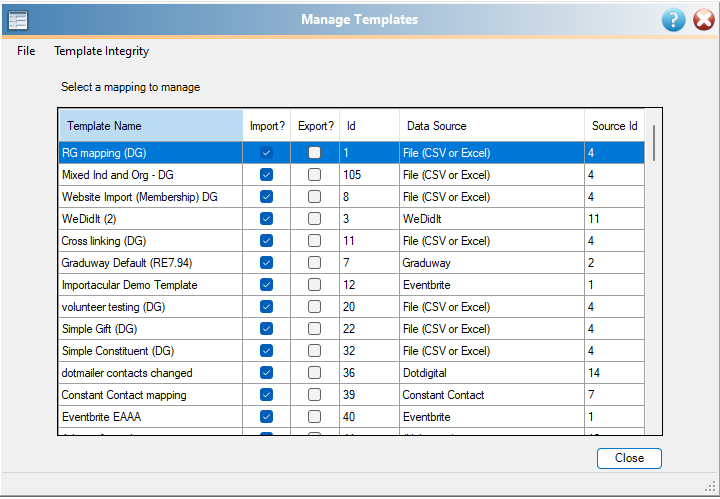Check Export for Simple Constituent (DG)

click(x=315, y=351)
